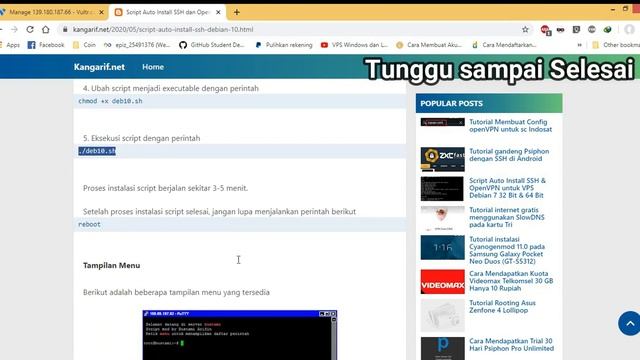Open a new browser tab

pyautogui.click(x=236, y=12)
